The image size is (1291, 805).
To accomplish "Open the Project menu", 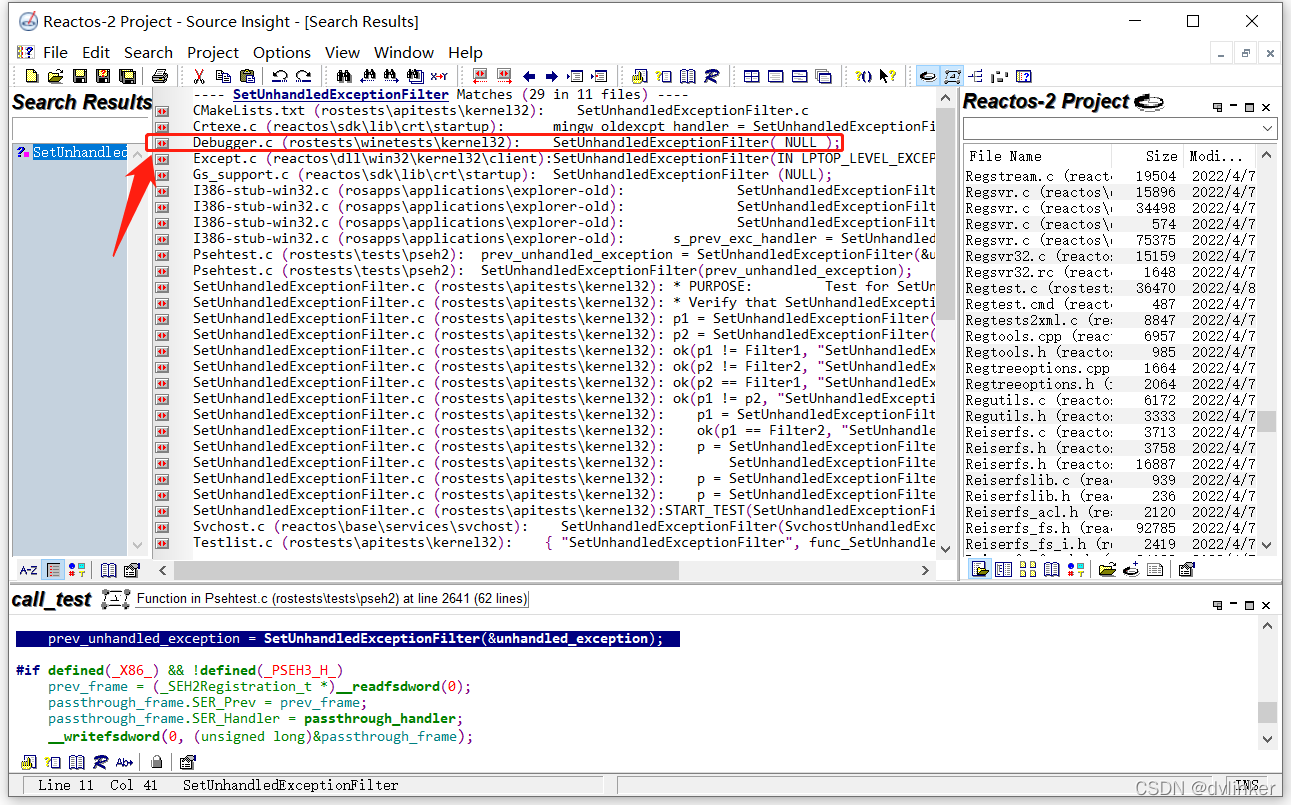I will (213, 52).
